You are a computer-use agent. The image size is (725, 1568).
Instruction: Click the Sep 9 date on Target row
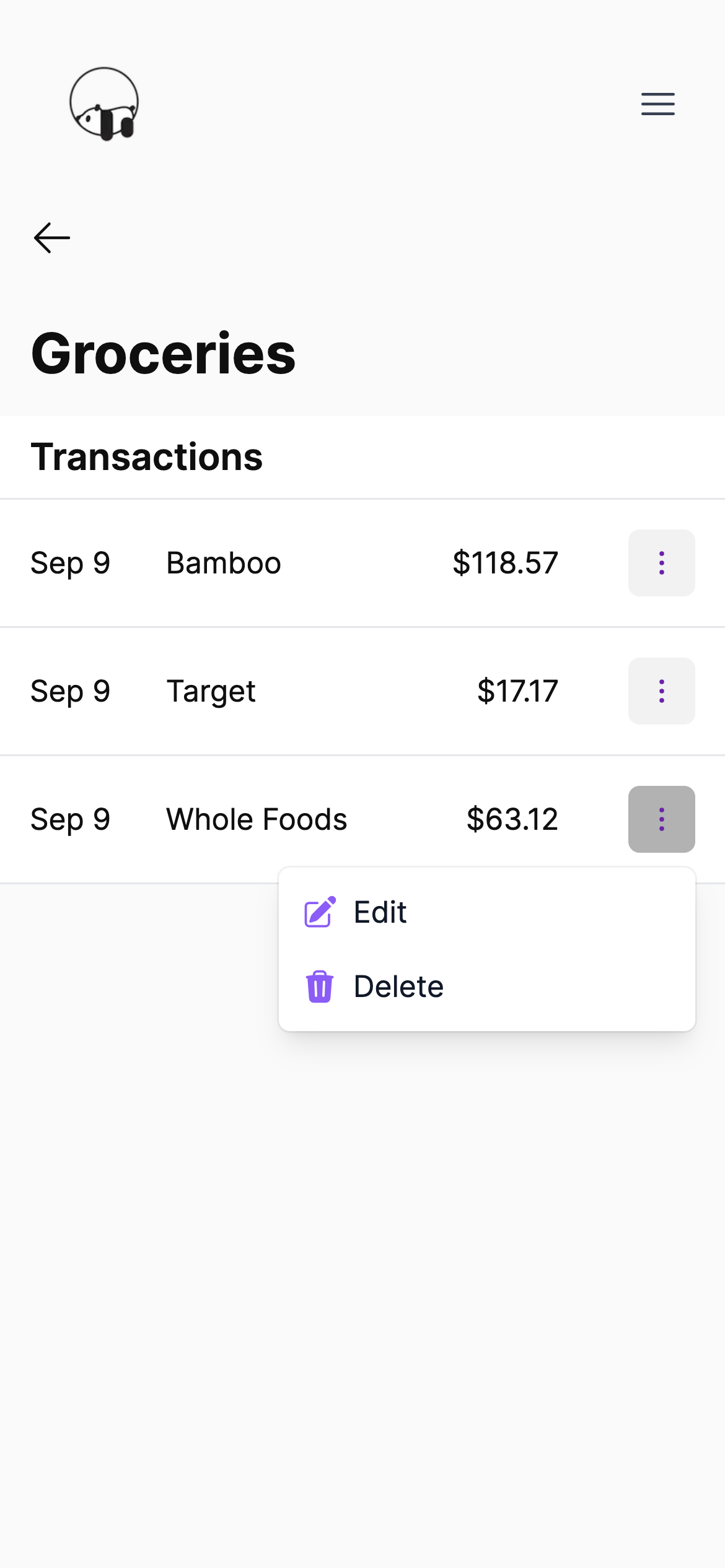[x=71, y=692]
